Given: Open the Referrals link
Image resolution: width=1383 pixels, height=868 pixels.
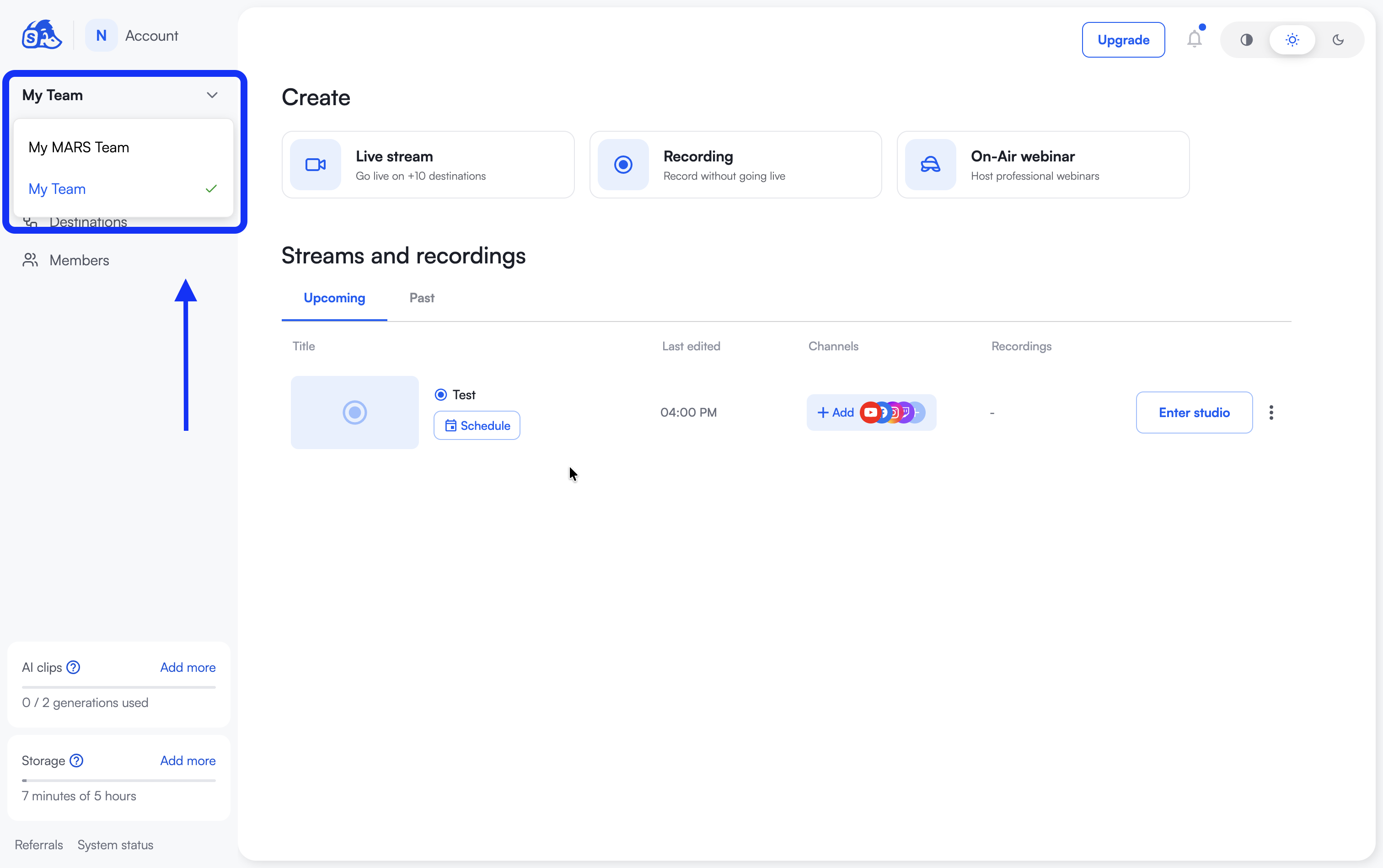Looking at the screenshot, I should coord(39,845).
